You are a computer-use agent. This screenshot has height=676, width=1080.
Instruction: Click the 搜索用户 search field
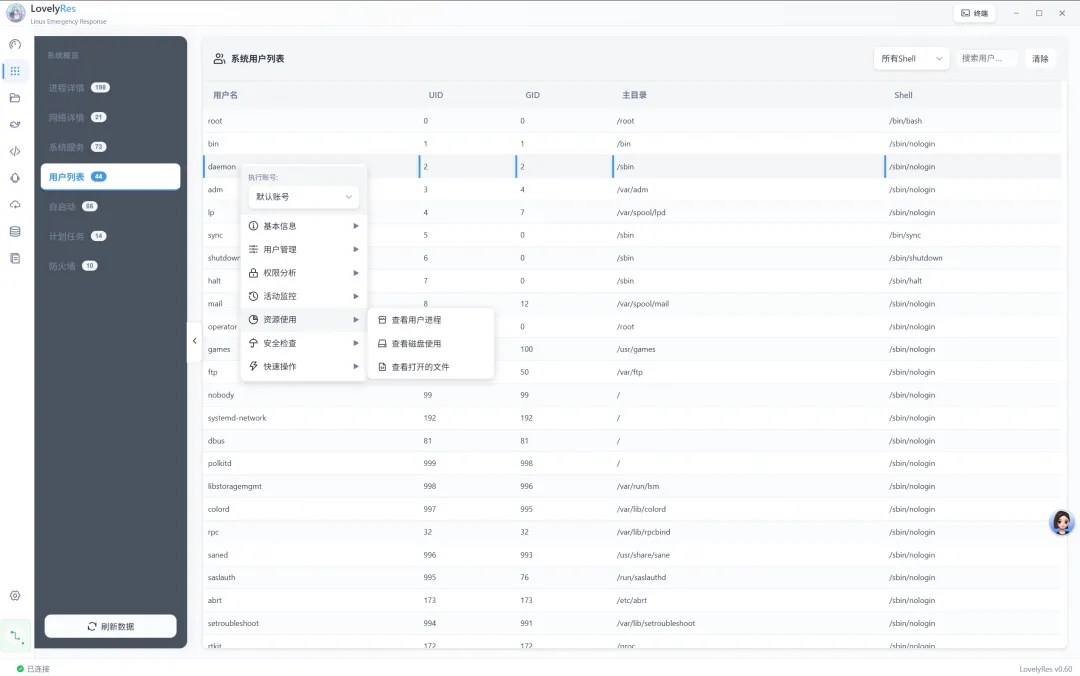pos(986,59)
